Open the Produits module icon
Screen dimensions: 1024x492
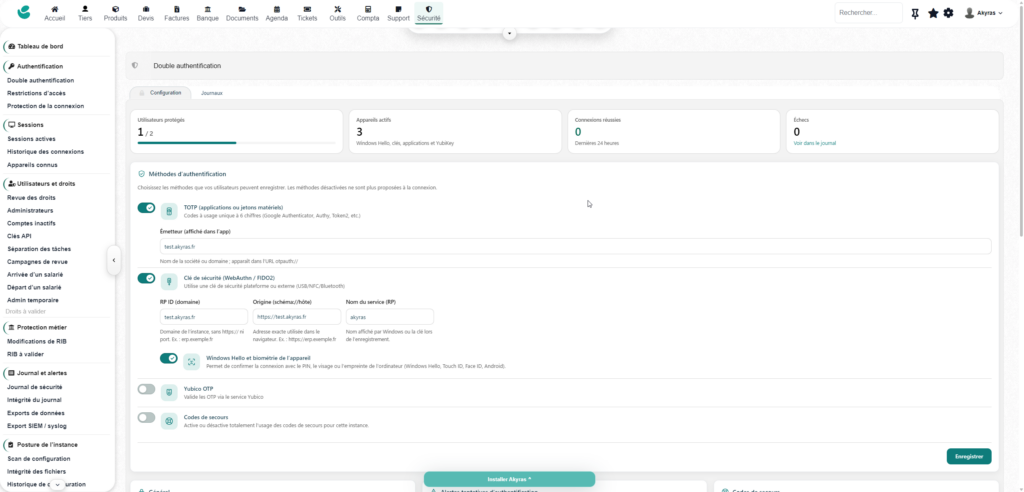point(116,10)
